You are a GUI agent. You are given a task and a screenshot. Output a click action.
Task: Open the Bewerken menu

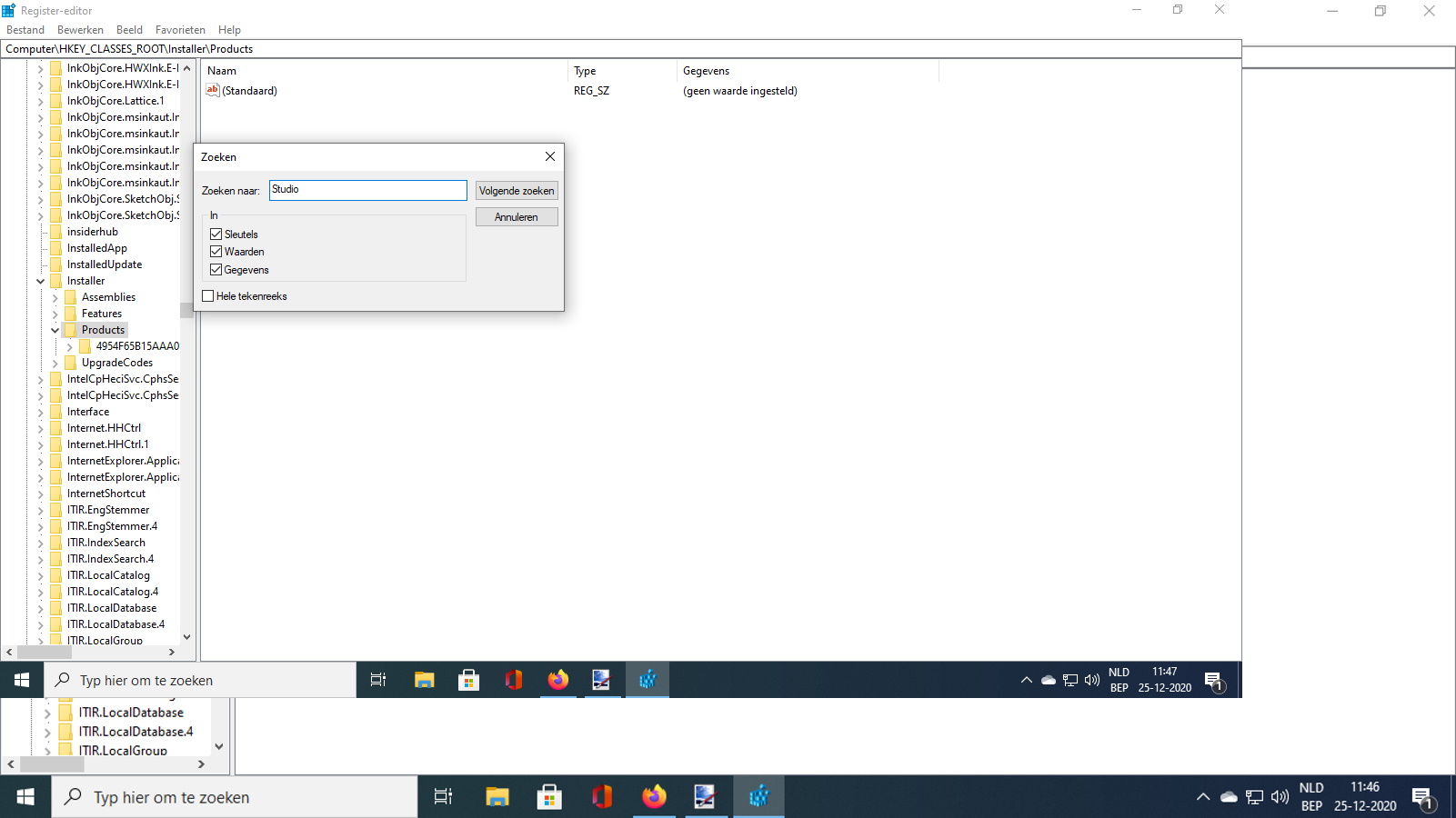pos(80,30)
